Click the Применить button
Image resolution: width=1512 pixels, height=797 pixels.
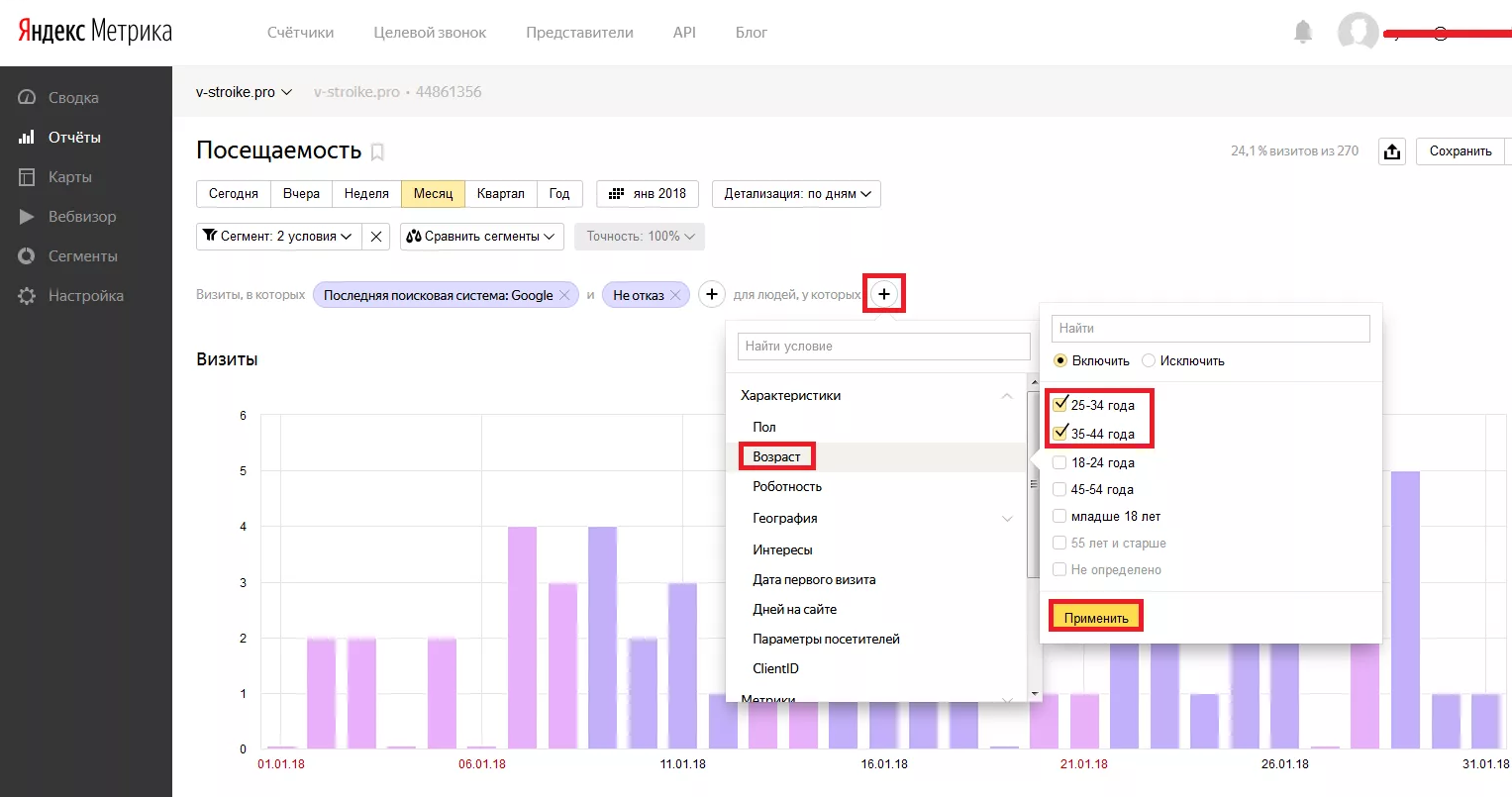coord(1096,618)
